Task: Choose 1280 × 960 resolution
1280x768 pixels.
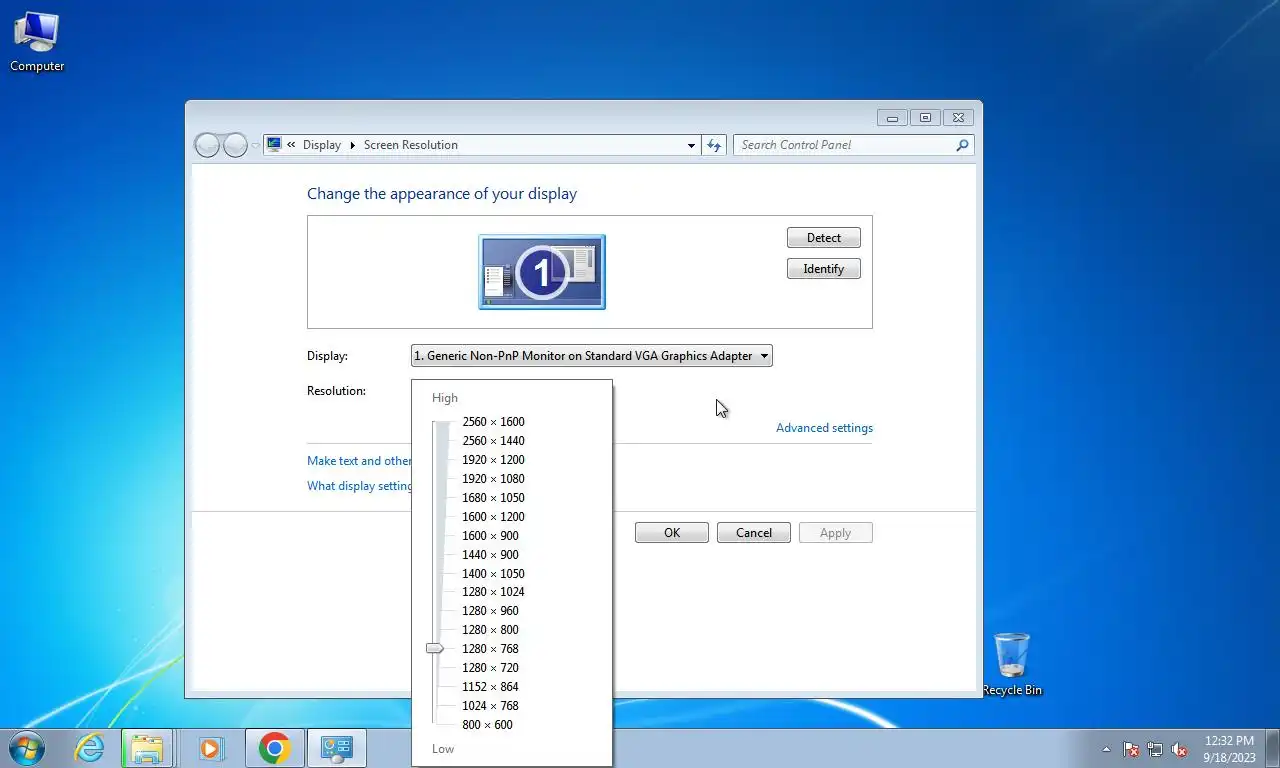Action: tap(490, 611)
